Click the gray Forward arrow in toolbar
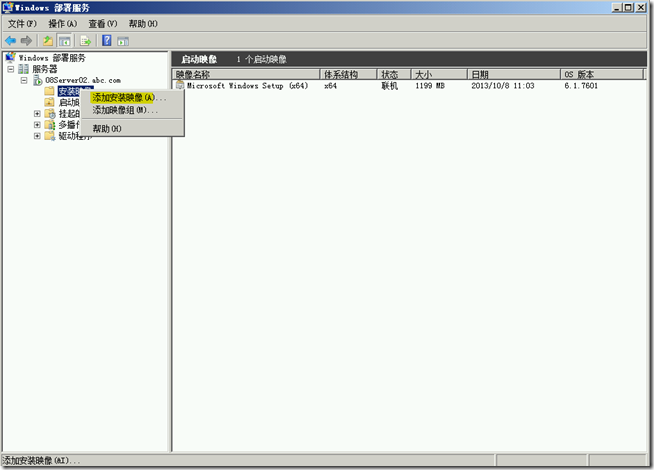Image resolution: width=654 pixels, height=470 pixels. point(26,41)
